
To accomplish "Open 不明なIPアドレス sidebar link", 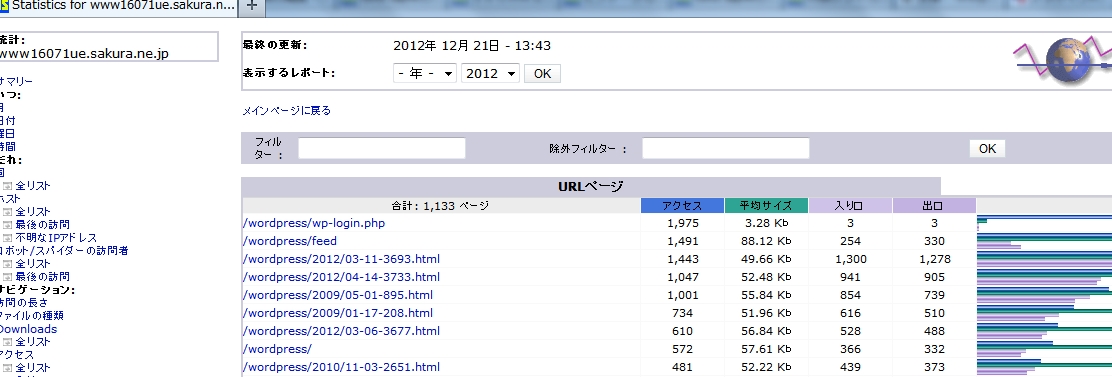I will pos(56,238).
